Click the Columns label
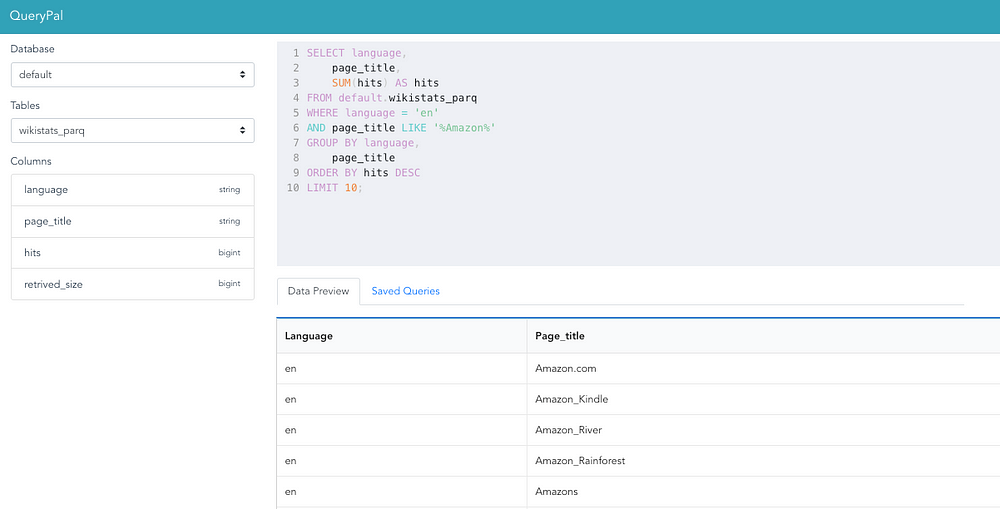1000x509 pixels. coord(31,161)
